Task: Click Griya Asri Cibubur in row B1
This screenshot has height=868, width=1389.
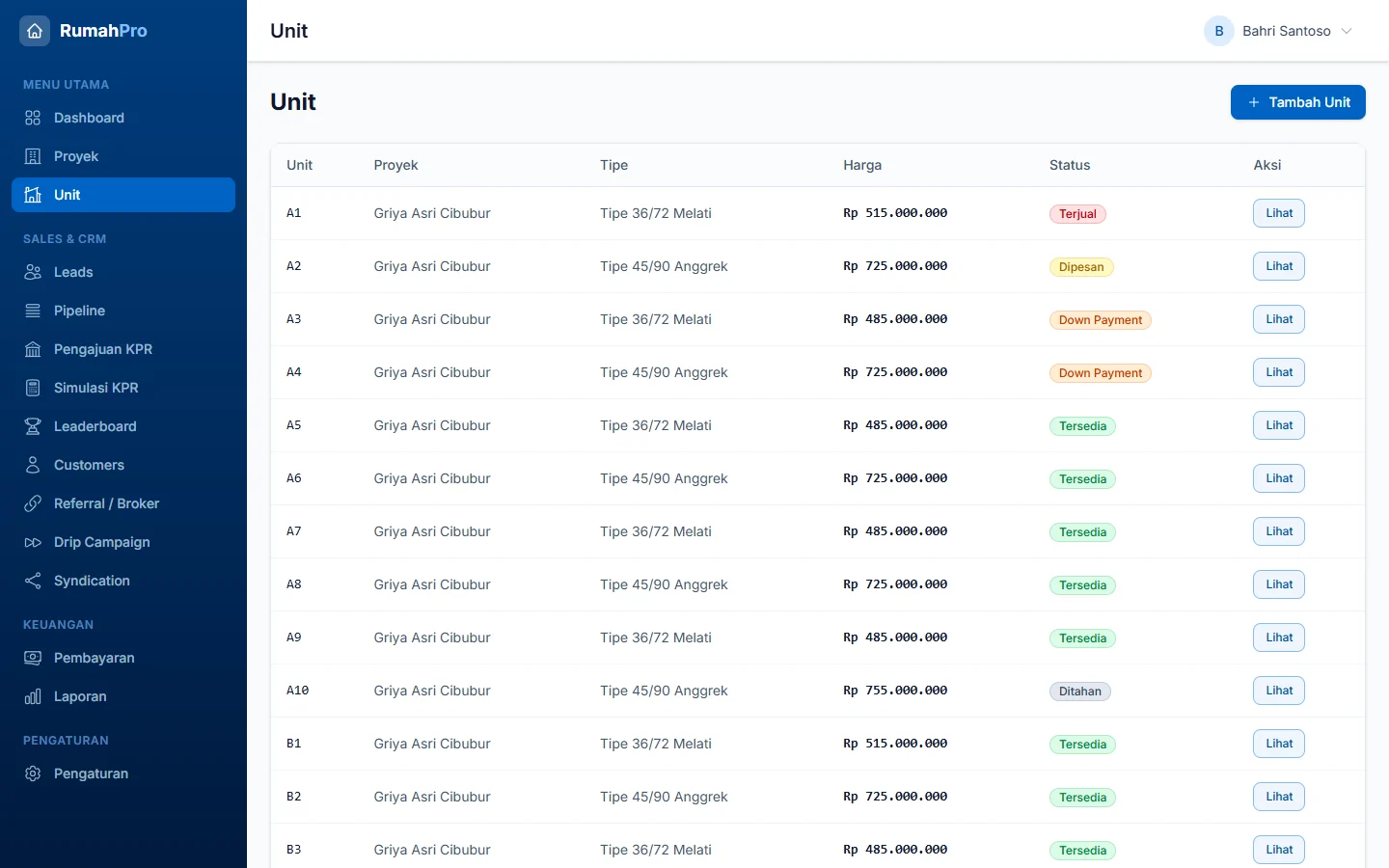Action: [x=432, y=744]
